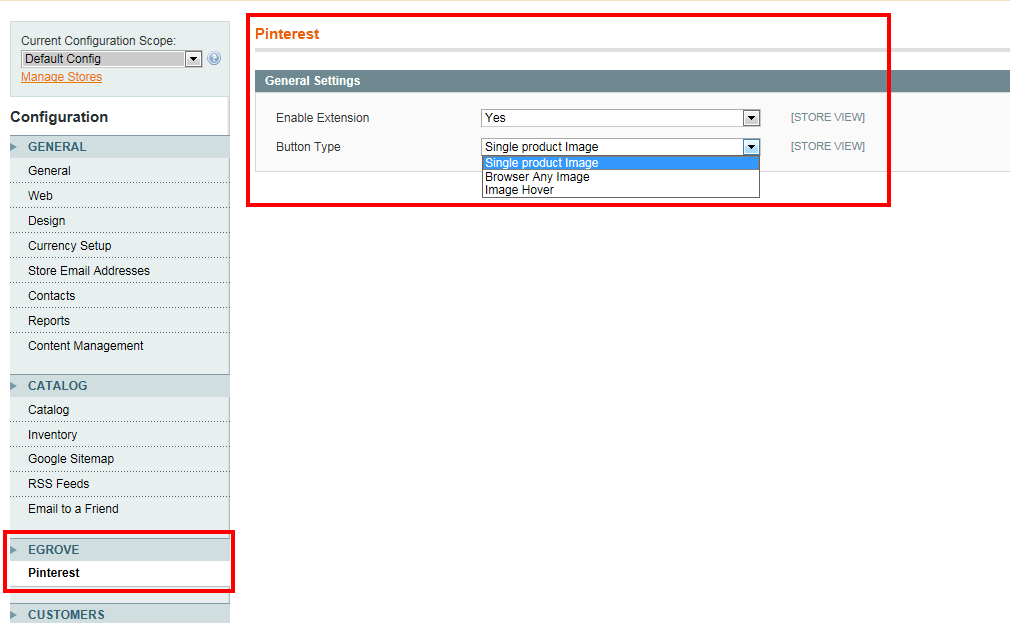
Task: Choose the Image Hover option
Action: click(620, 190)
